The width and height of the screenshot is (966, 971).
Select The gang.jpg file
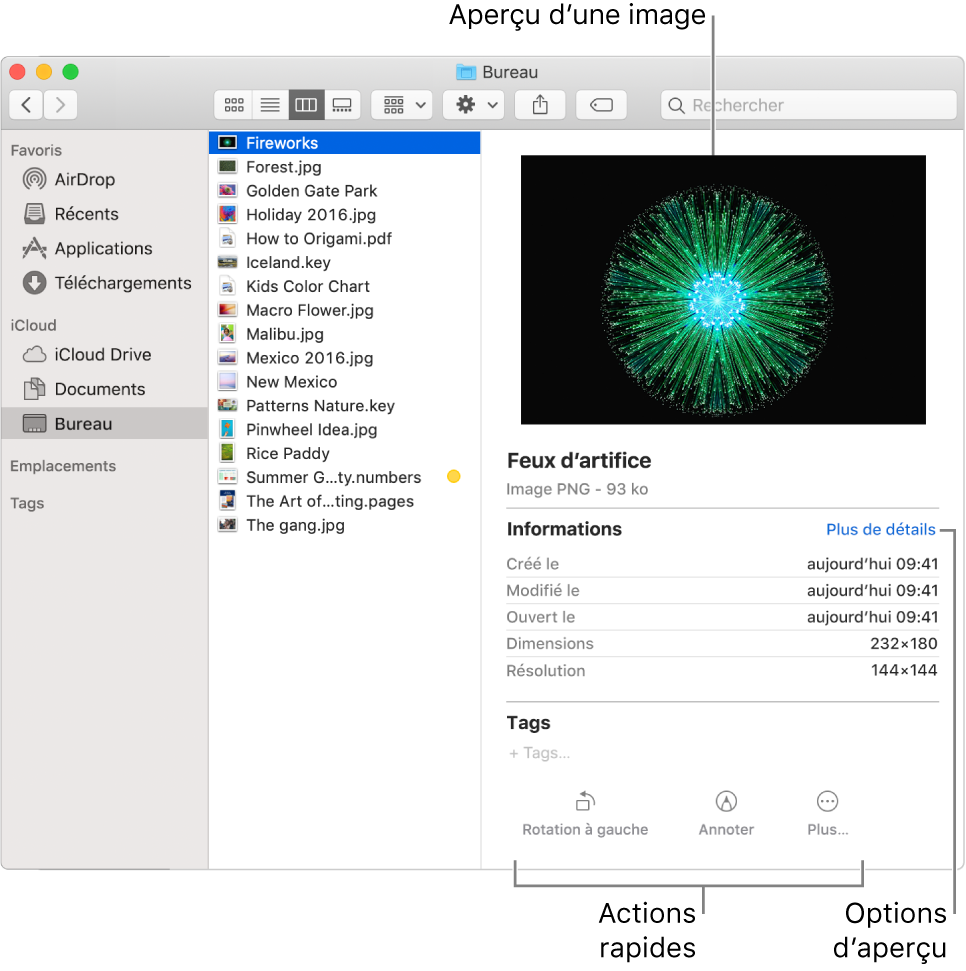coord(344,525)
